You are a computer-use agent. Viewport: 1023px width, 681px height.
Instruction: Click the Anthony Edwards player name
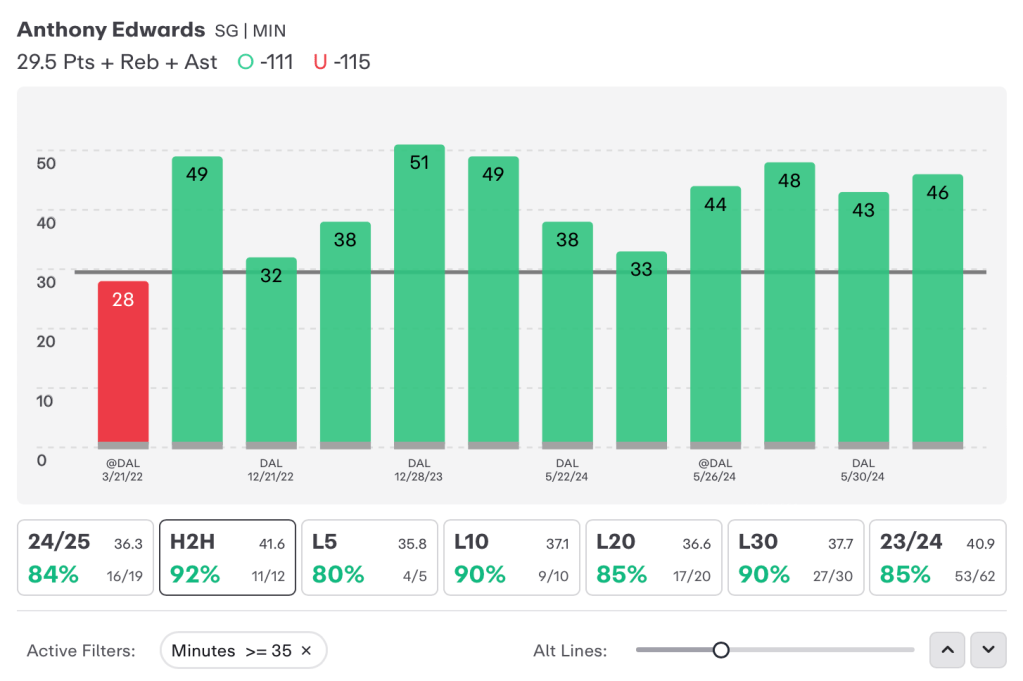[111, 30]
